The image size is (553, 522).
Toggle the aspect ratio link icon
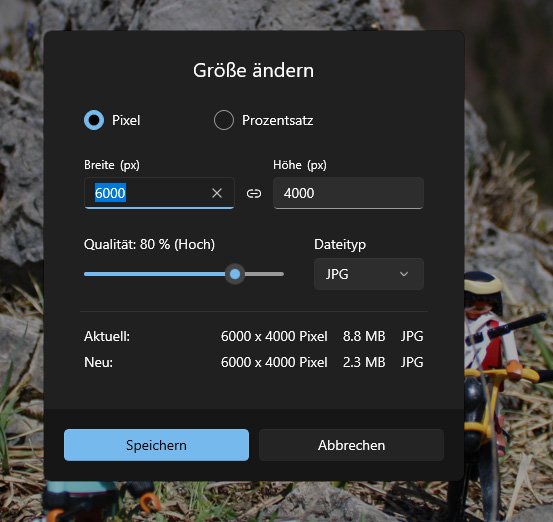(x=254, y=193)
